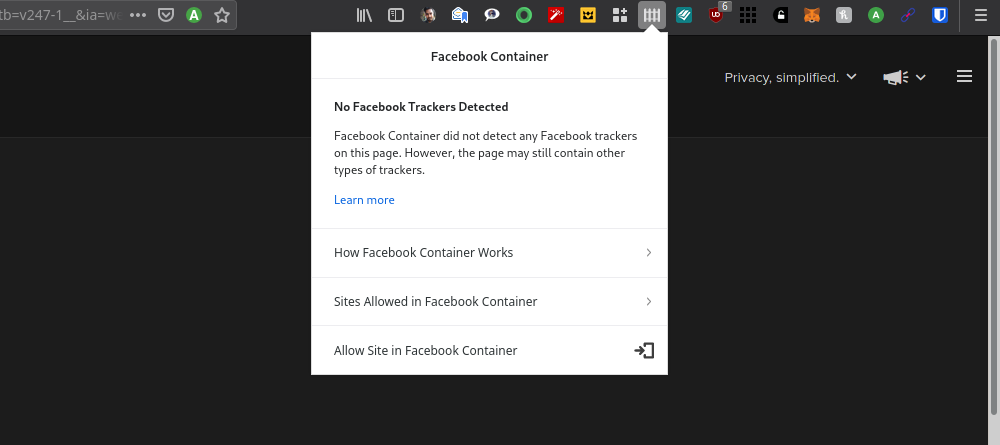Open the Firefox application hamburger menu
Viewport: 1000px width, 445px height.
tap(981, 15)
